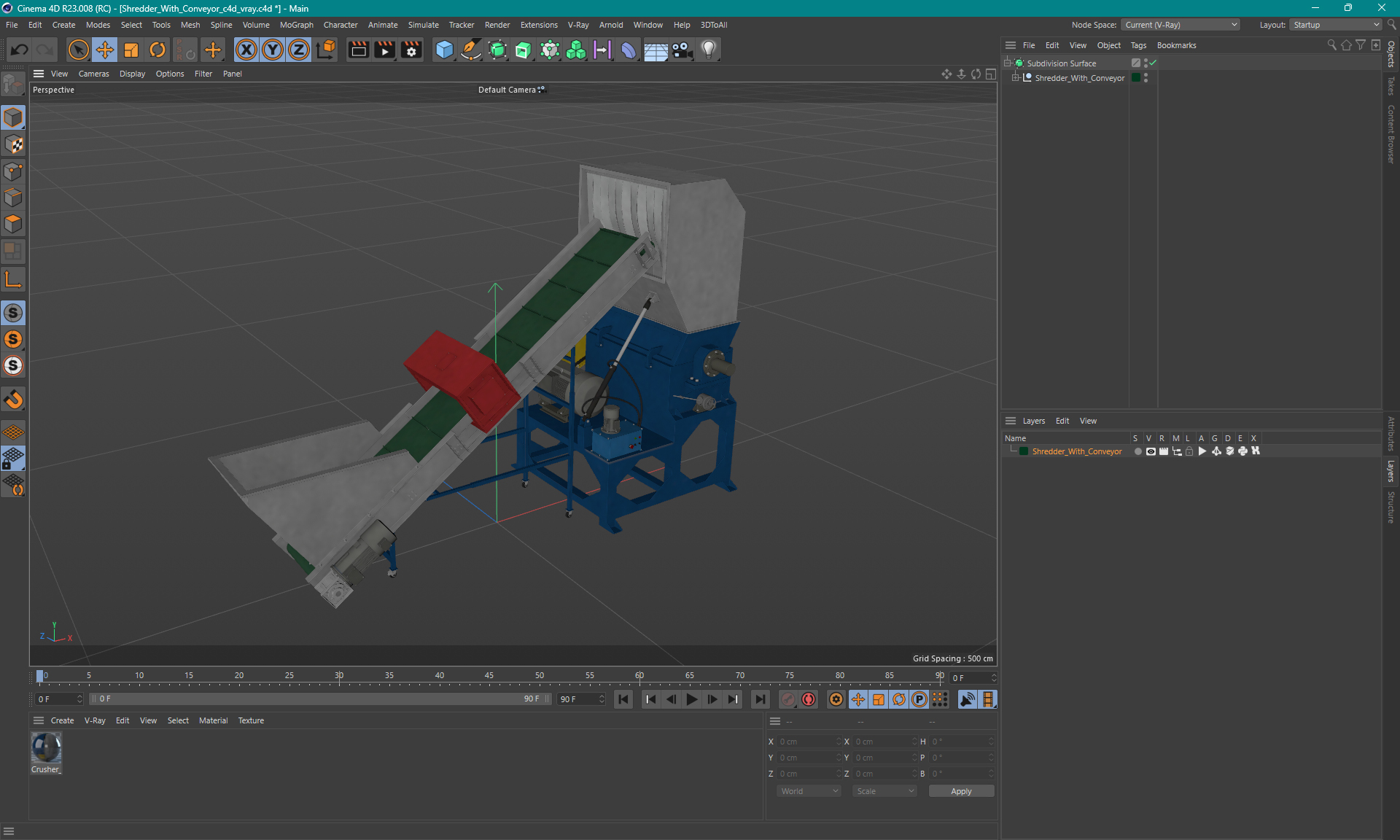This screenshot has height=840, width=1400.
Task: Click the Light object icon
Action: [x=708, y=50]
